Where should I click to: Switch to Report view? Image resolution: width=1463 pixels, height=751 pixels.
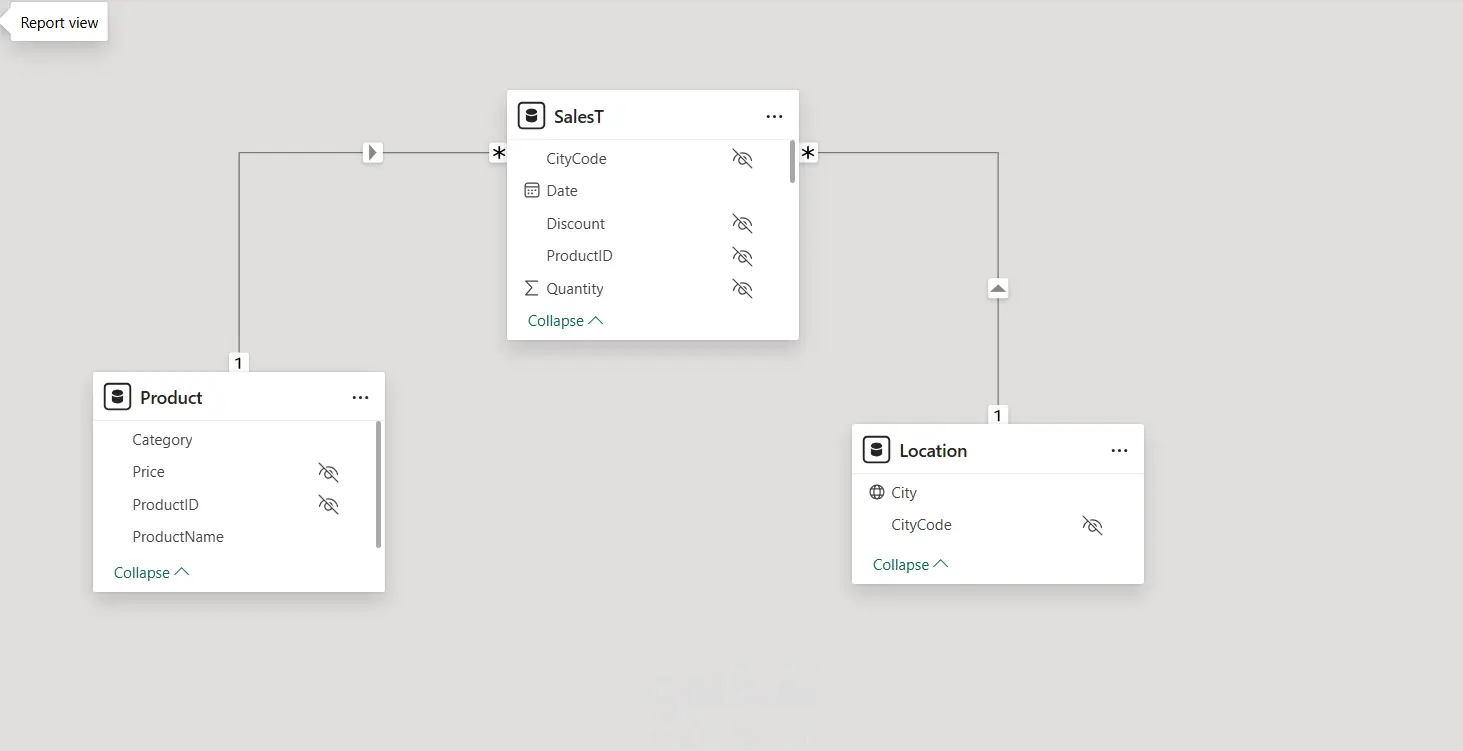point(60,23)
